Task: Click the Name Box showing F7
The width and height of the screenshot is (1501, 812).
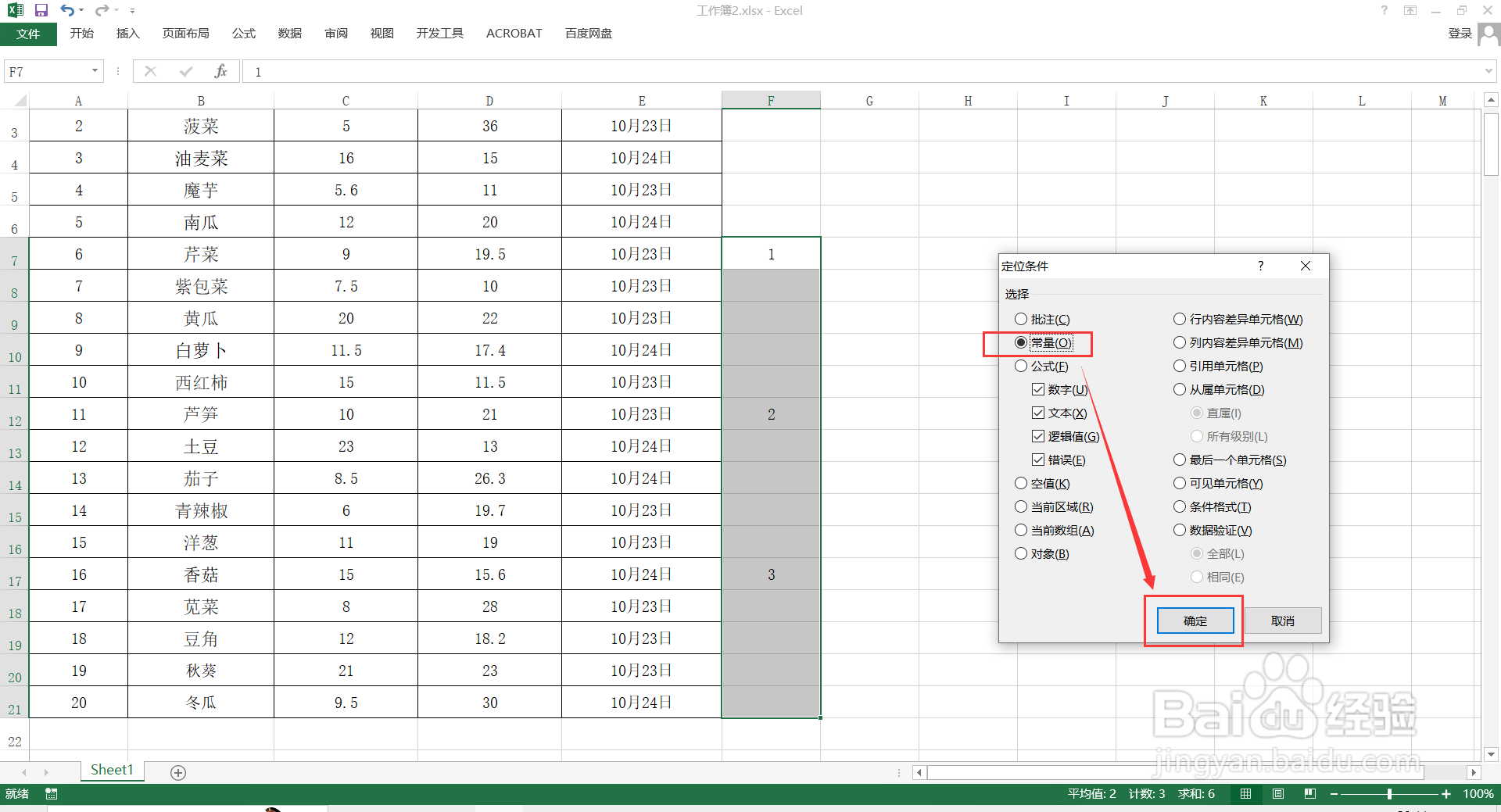Action: (45, 71)
